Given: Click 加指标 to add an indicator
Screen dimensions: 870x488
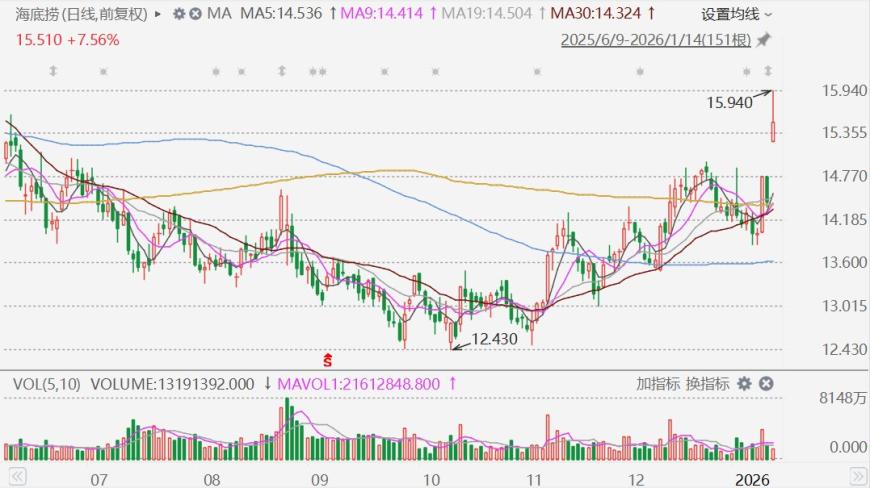Looking at the screenshot, I should [x=658, y=384].
